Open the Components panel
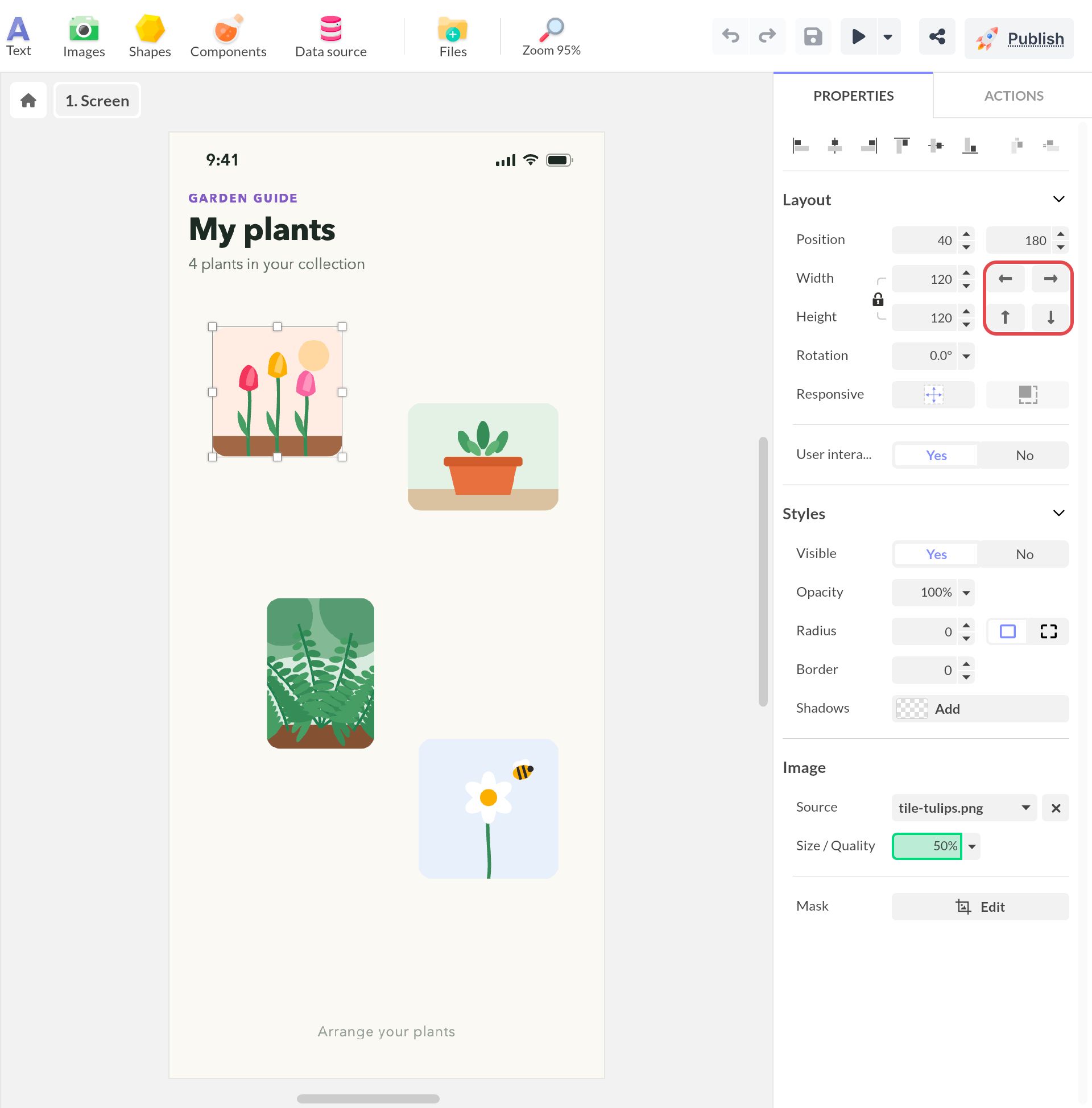The height and width of the screenshot is (1108, 1092). pos(228,37)
